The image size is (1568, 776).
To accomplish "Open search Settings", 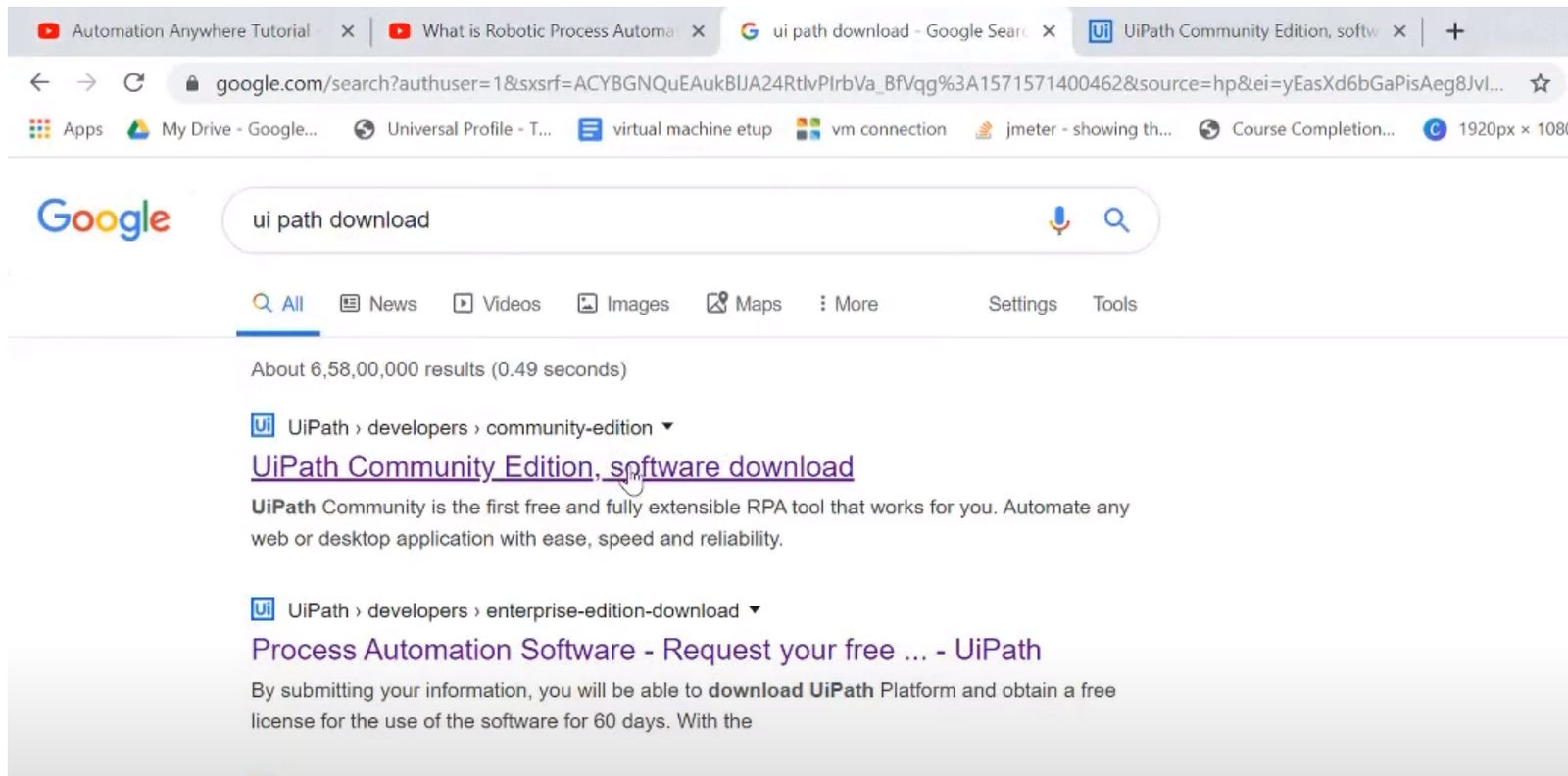I will click(x=1022, y=304).
